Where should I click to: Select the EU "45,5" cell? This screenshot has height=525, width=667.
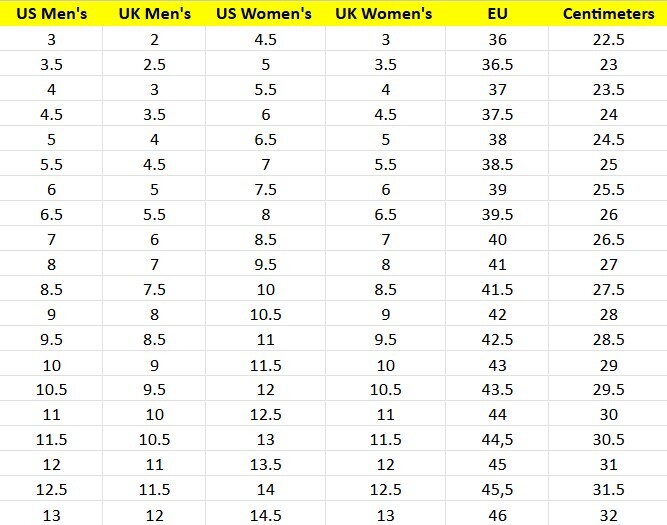497,490
